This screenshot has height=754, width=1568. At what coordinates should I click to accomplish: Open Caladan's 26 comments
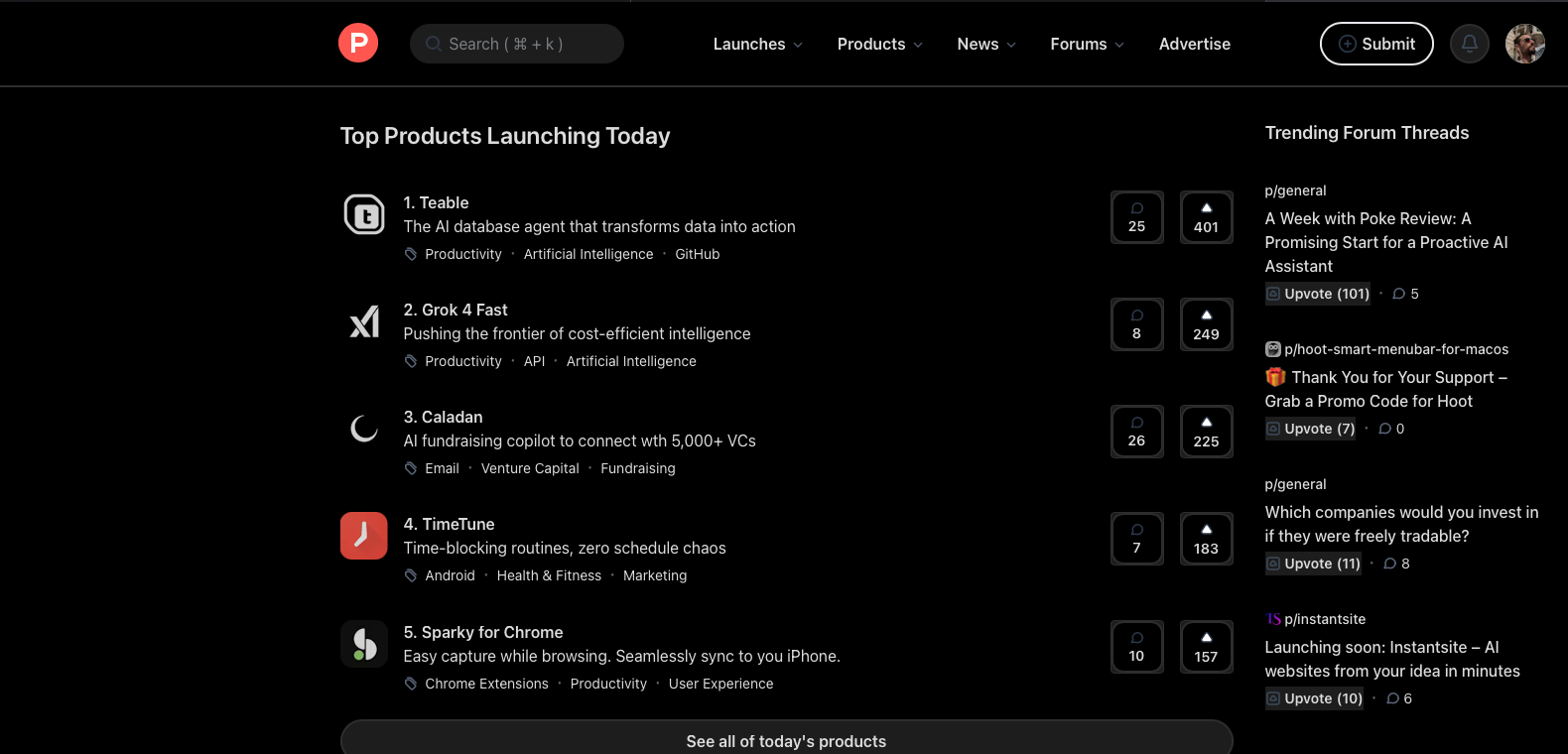1137,432
